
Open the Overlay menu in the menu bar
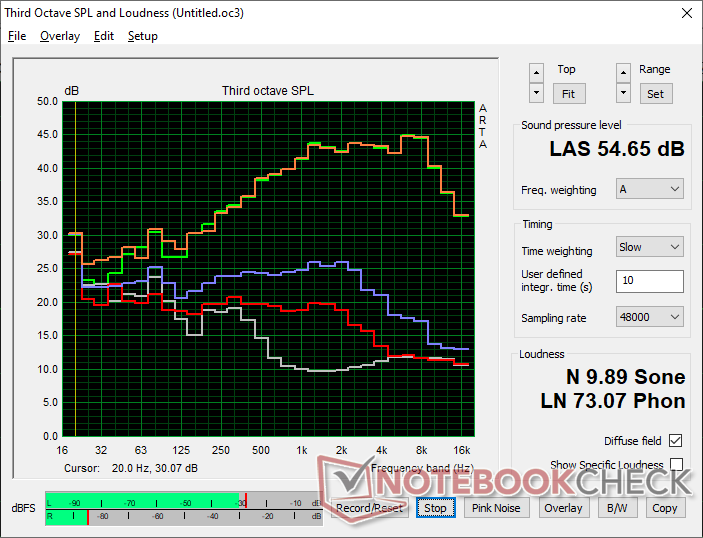coord(60,36)
